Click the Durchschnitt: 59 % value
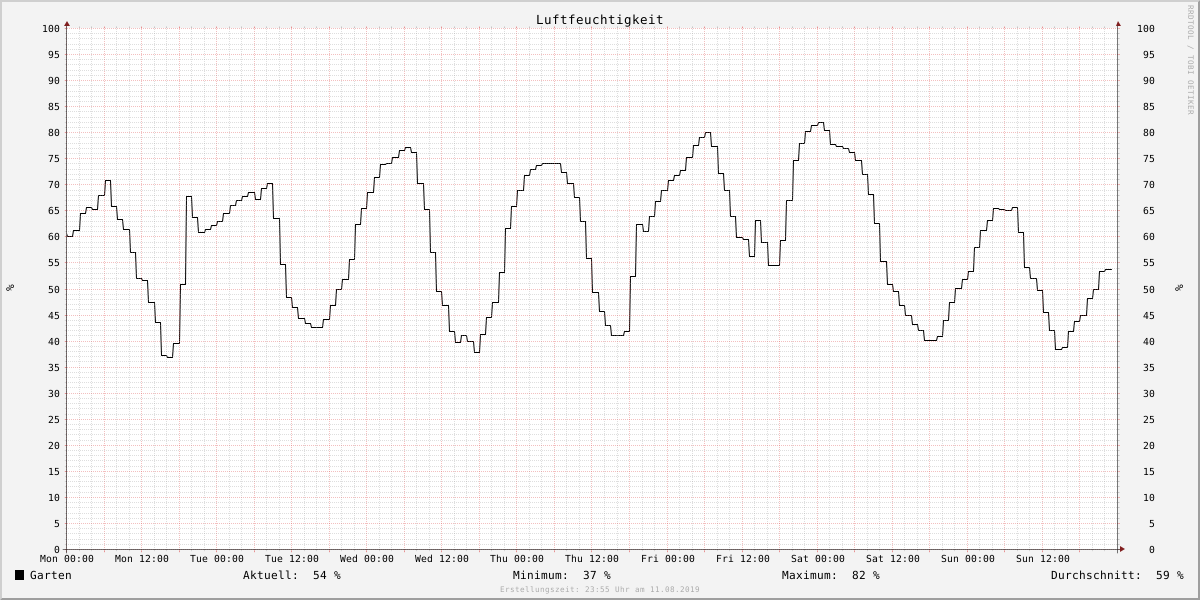 tap(1117, 575)
